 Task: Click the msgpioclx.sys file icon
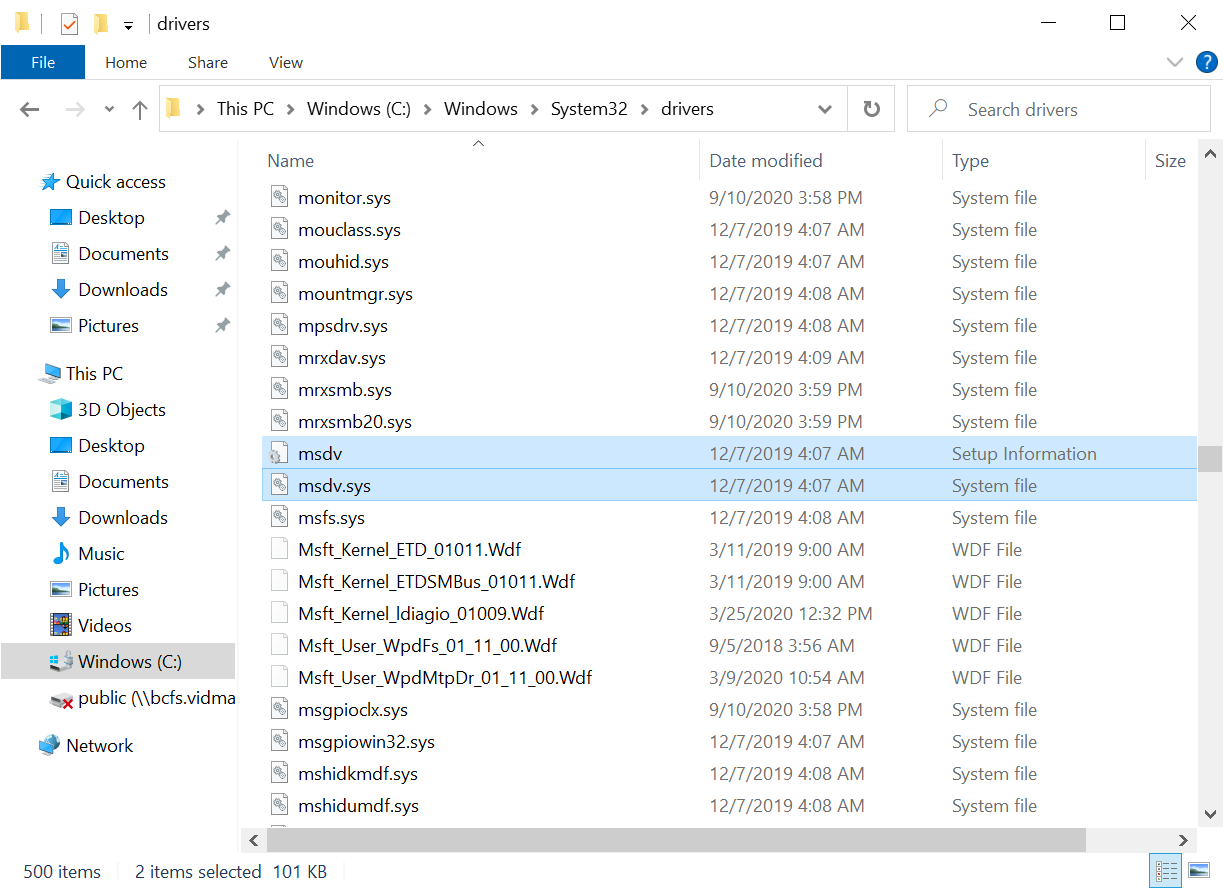coord(279,710)
